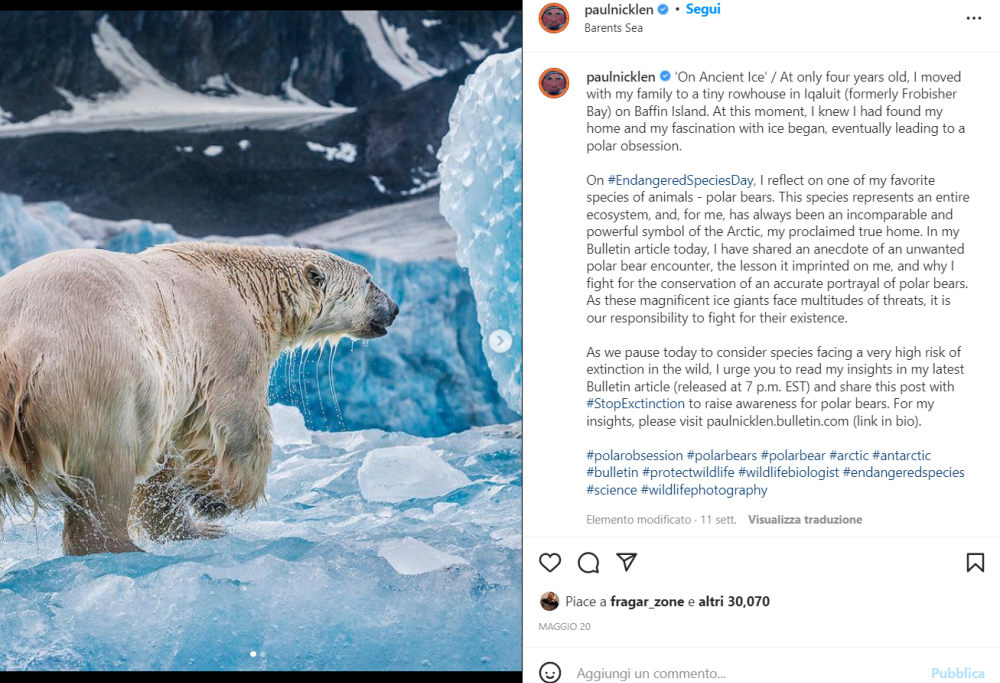The width and height of the screenshot is (1000, 683).
Task: Click the avatar next to fragar_zone
Action: [x=550, y=601]
